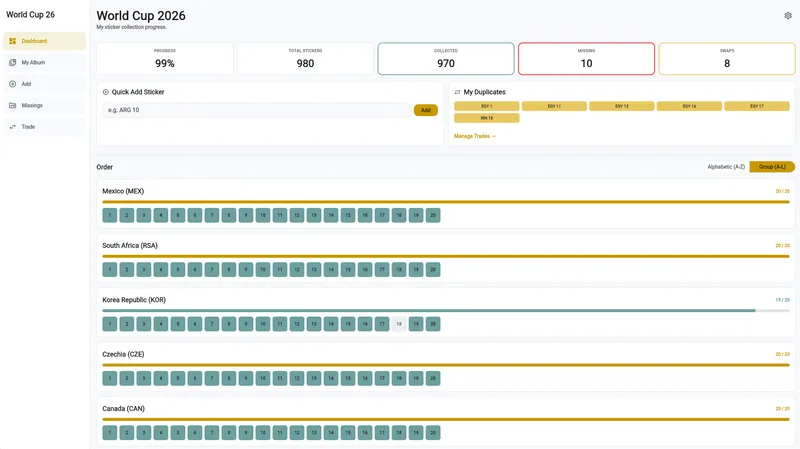Click the World Cup 2026 page title
This screenshot has height=449, width=800.
click(141, 16)
